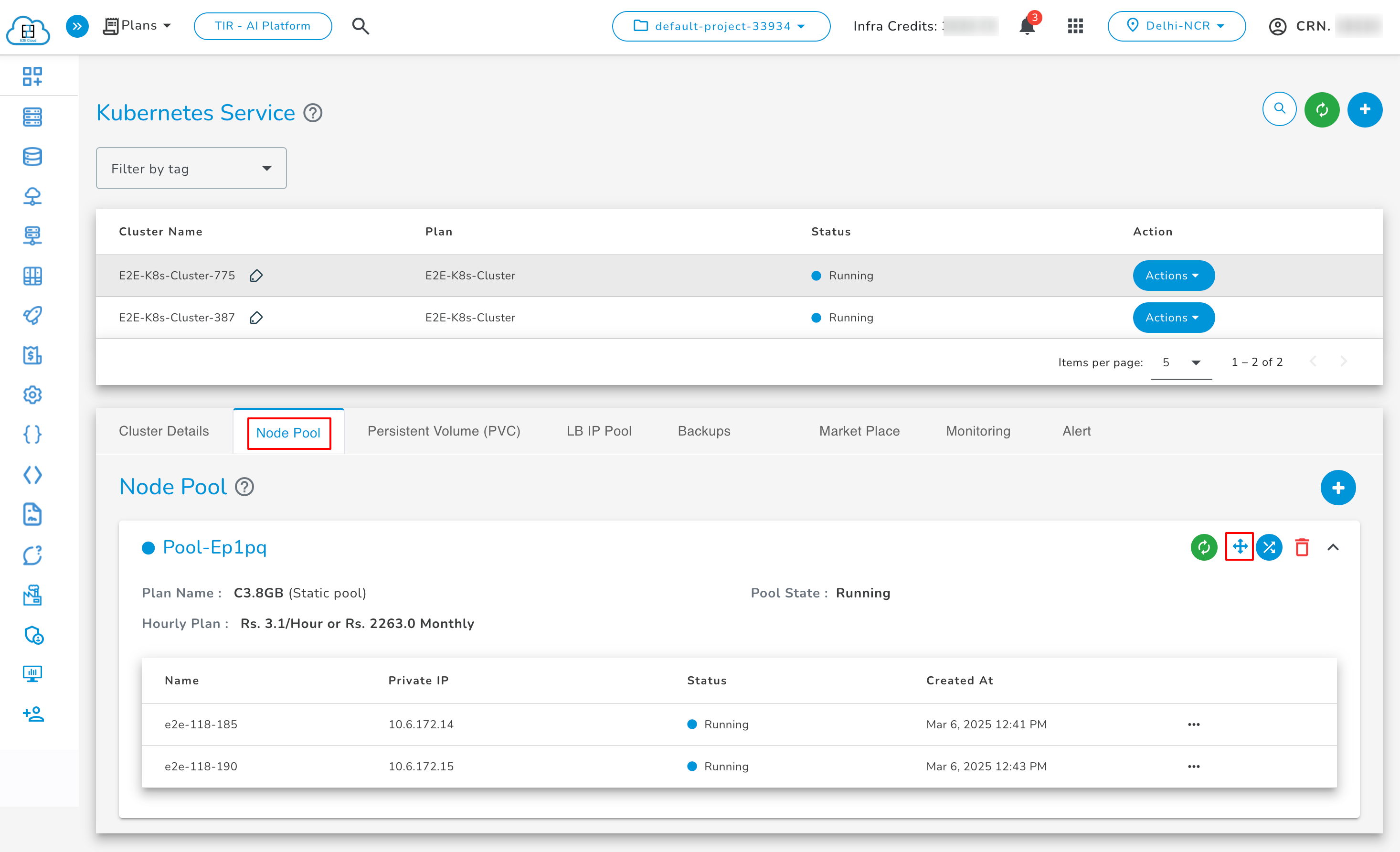Open the security shield sidebar icon
Image resolution: width=1400 pixels, height=852 pixels.
(33, 635)
